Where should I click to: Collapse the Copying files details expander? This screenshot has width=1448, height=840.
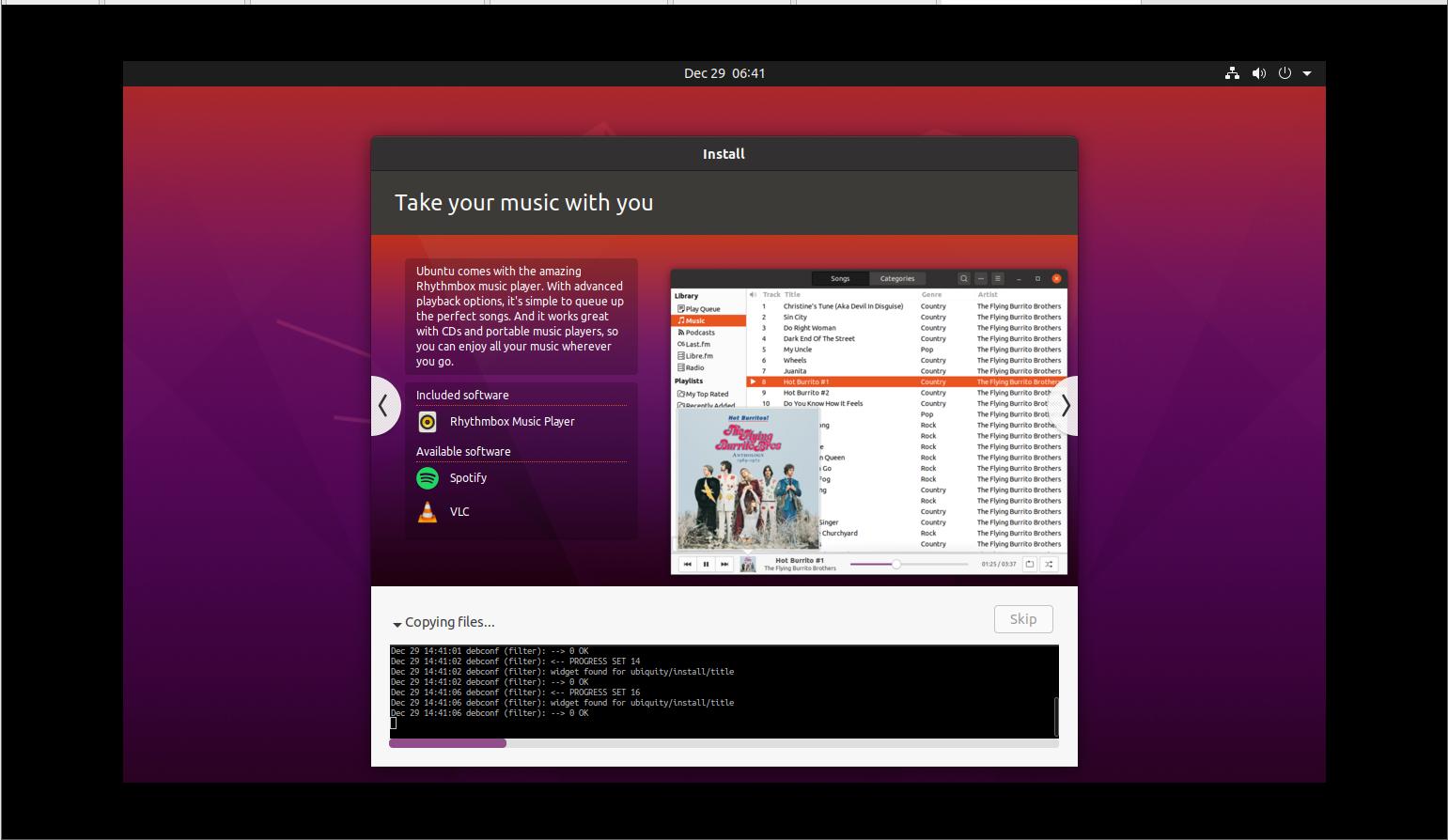pyautogui.click(x=397, y=624)
